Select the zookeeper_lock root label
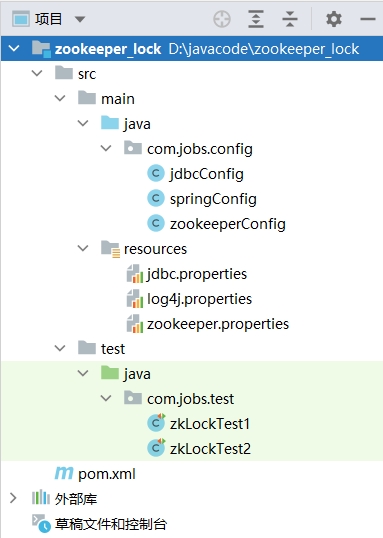Image resolution: width=383 pixels, height=538 pixels. (108, 49)
